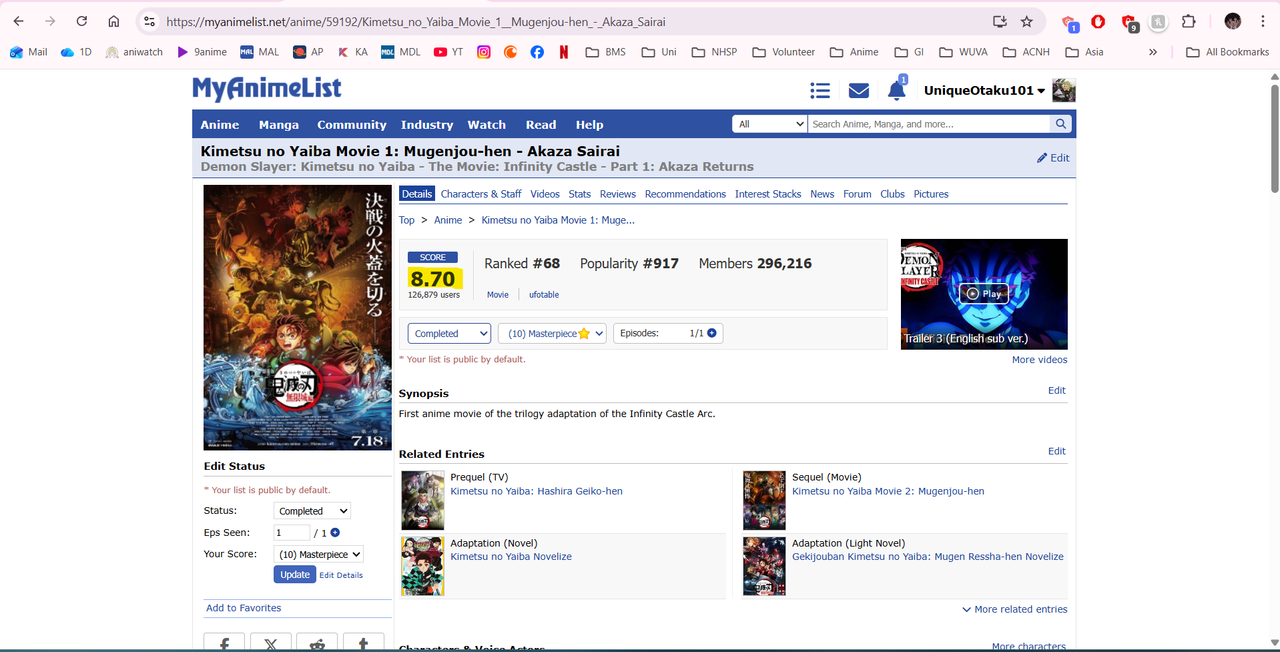Screen dimensions: 1280x652
Task: Open the Community menu
Action: click(352, 125)
